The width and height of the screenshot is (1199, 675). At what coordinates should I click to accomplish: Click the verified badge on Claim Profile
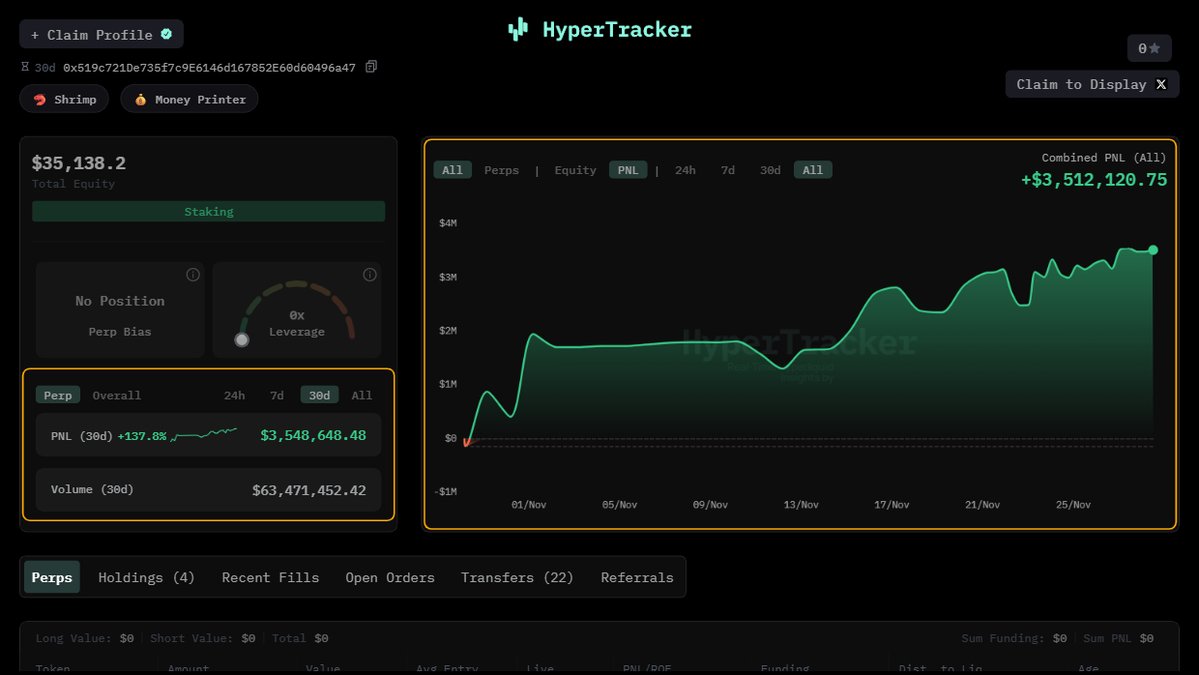click(x=166, y=34)
